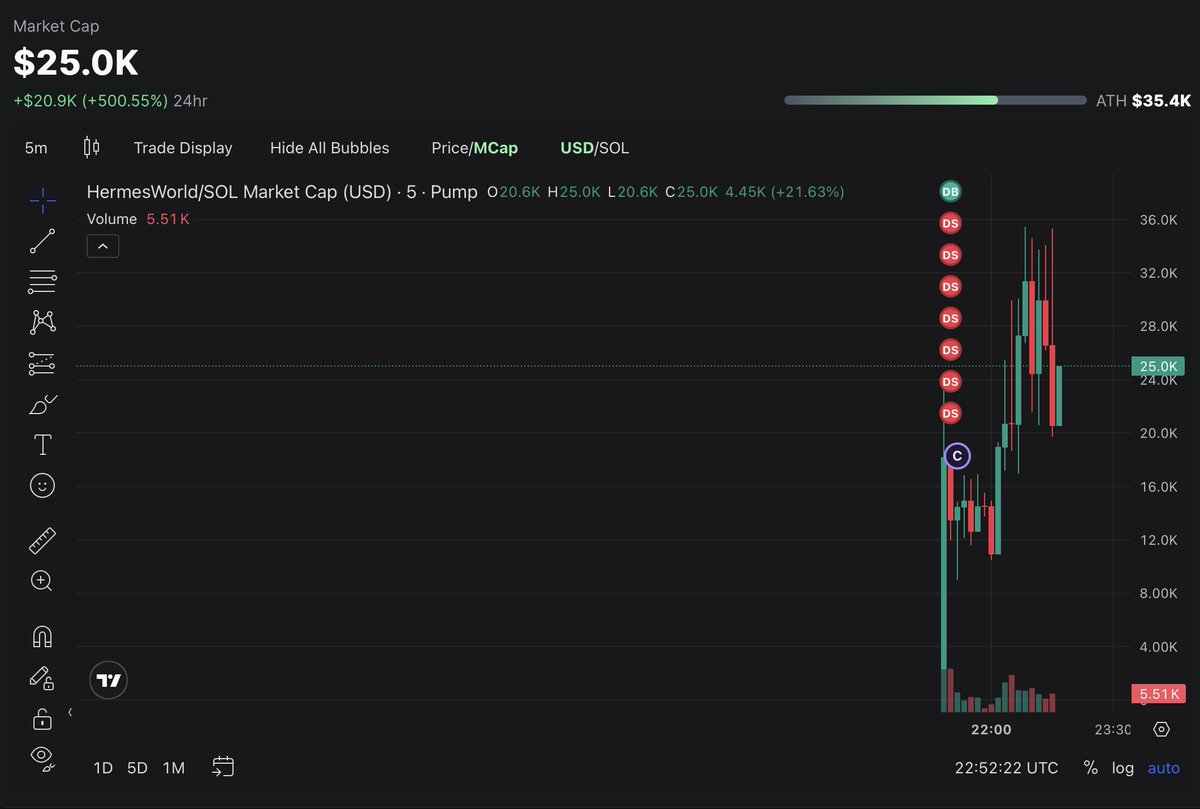
Task: Click Trade Display button
Action: pyautogui.click(x=183, y=148)
